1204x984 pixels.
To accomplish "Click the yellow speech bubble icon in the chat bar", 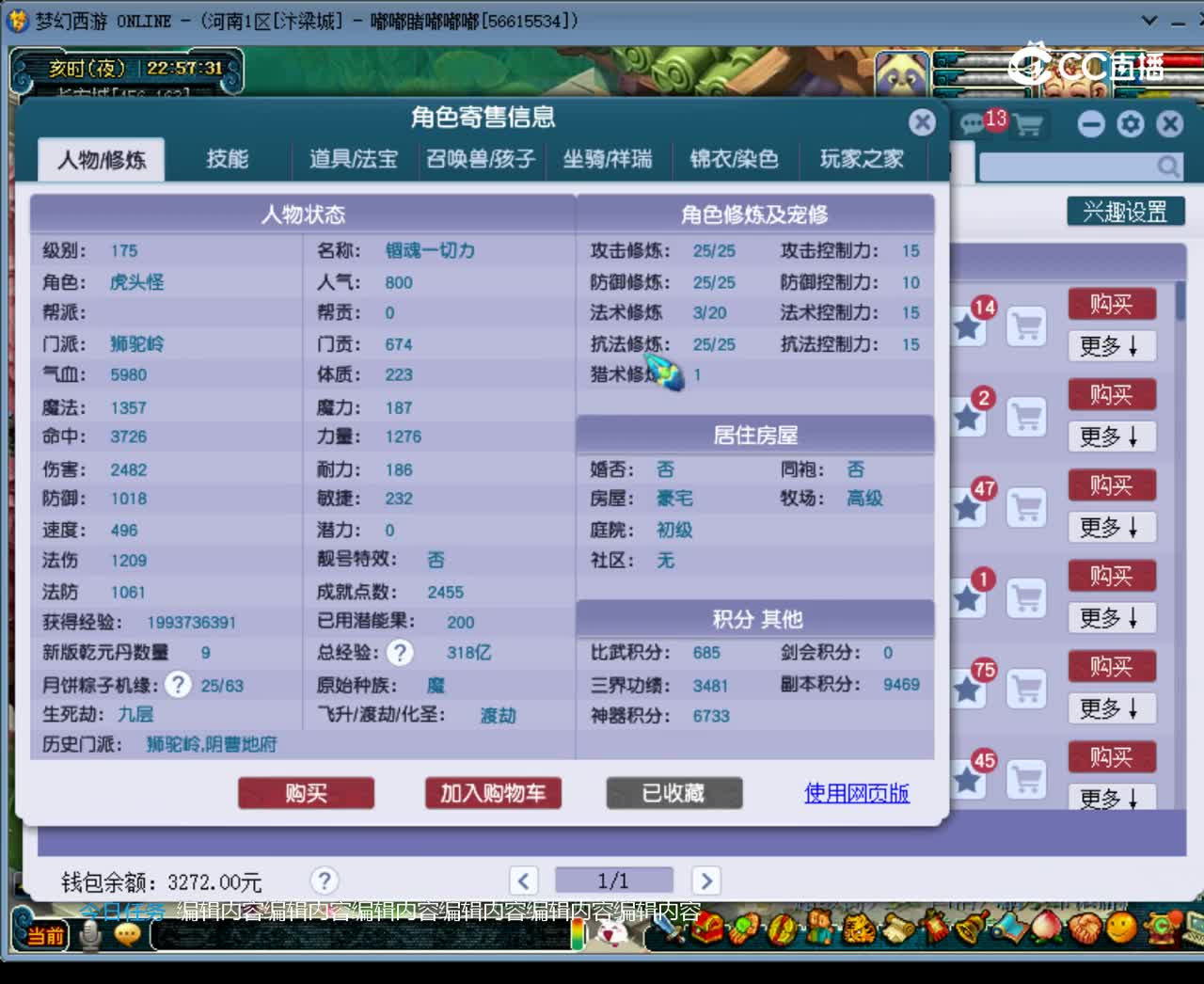I will point(128,933).
